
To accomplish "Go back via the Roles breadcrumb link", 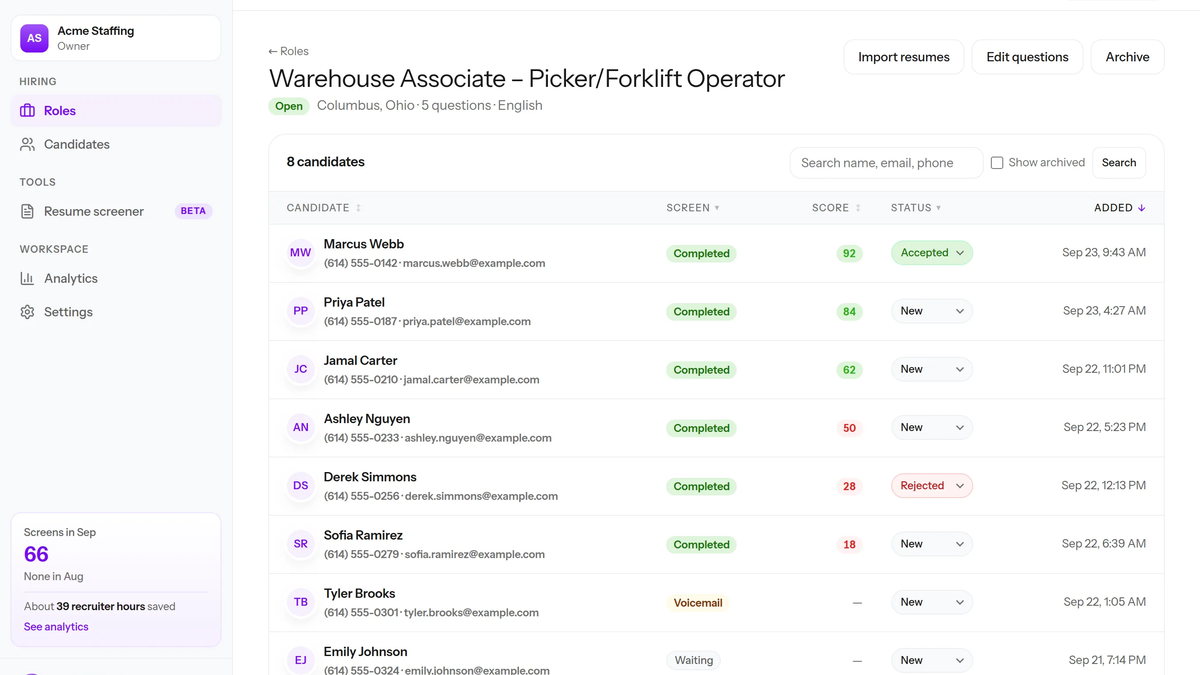I will 288,51.
